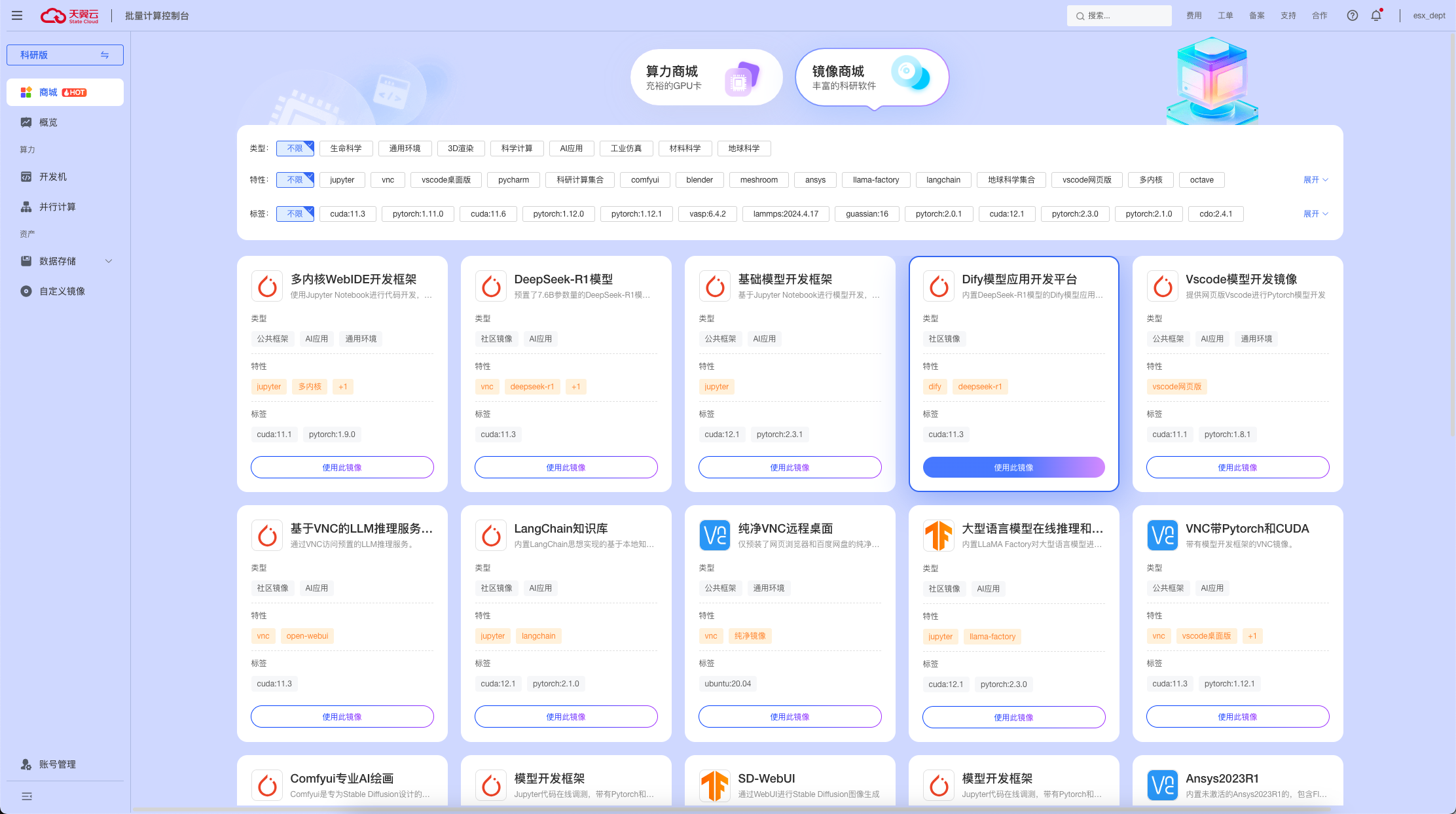The image size is (1456, 814).
Task: Expand the 标签 filter row with 展开
Action: [x=1316, y=214]
